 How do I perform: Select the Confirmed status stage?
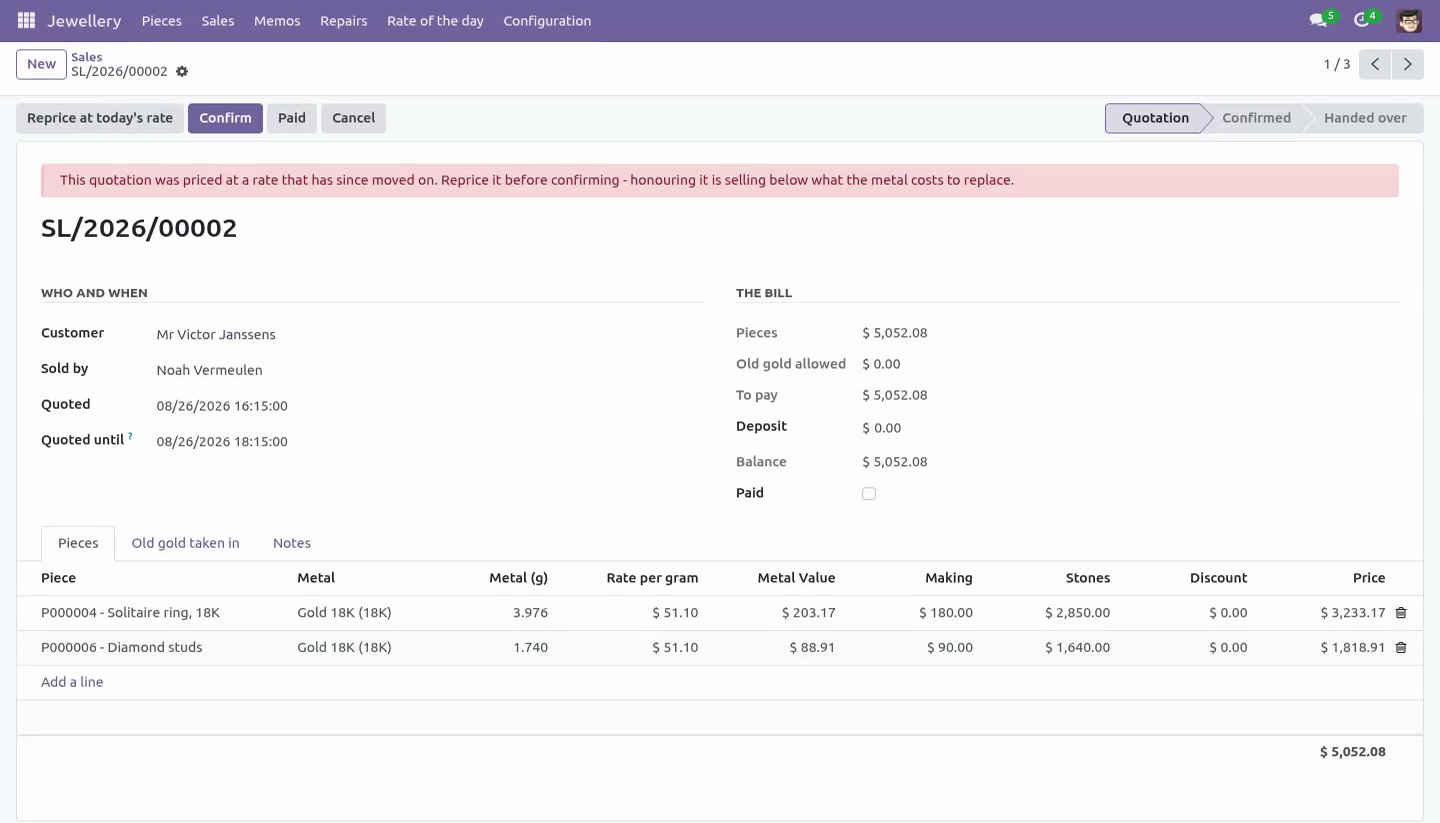(x=1256, y=118)
